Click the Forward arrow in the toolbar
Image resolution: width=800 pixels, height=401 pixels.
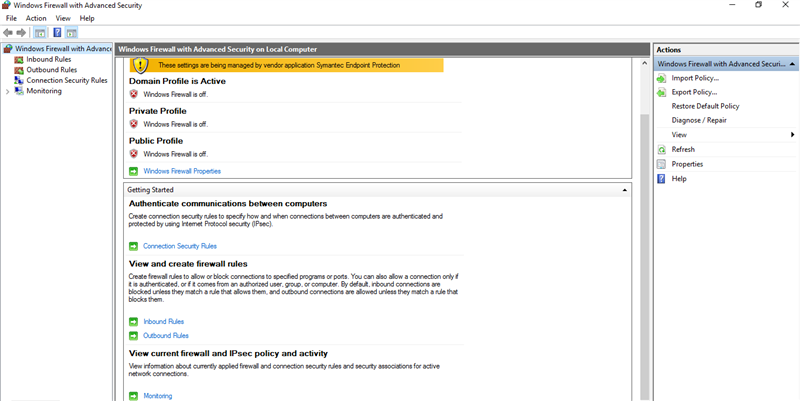[21, 32]
